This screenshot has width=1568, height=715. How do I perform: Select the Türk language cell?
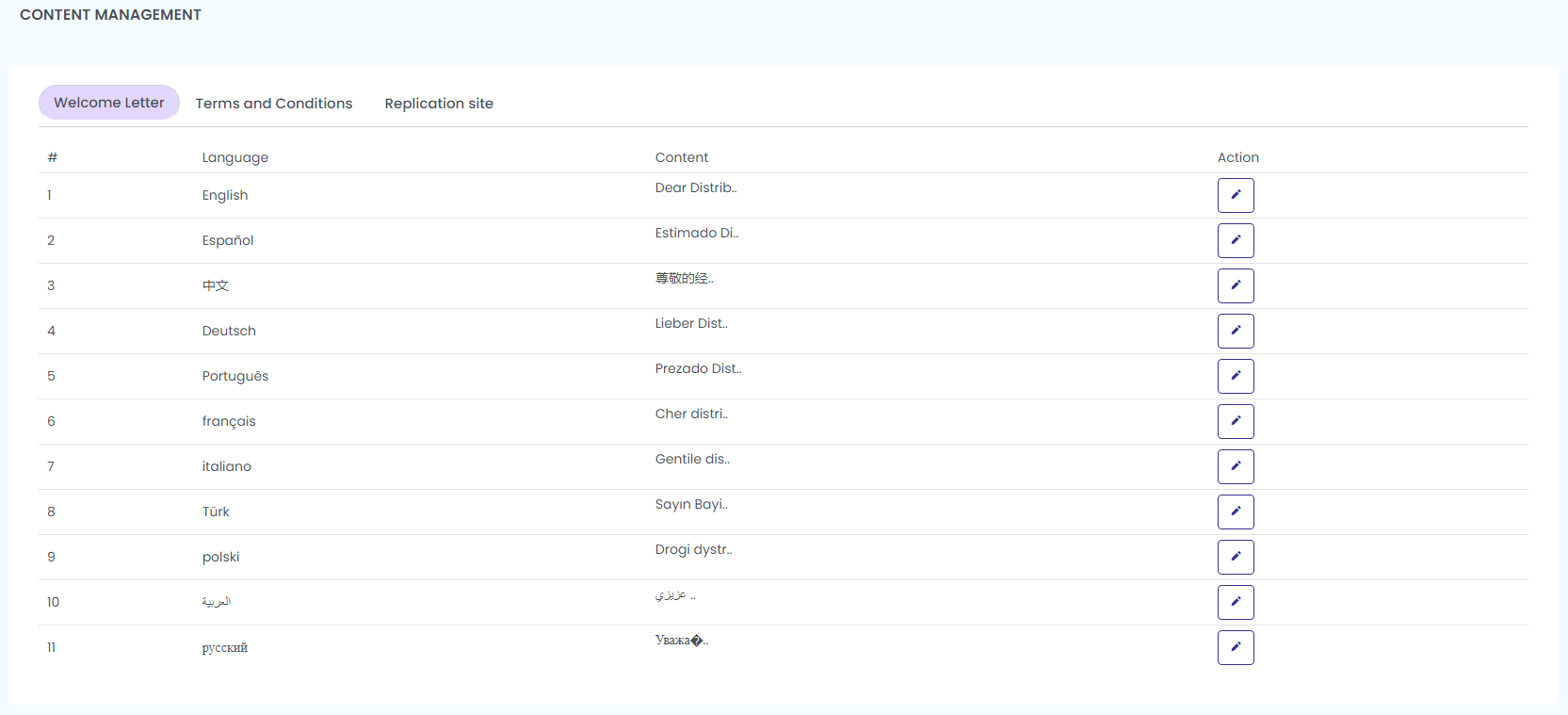[216, 512]
